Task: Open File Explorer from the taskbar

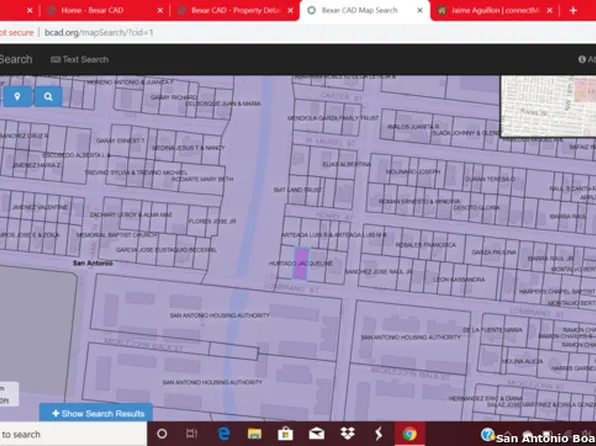Action: coord(255,433)
